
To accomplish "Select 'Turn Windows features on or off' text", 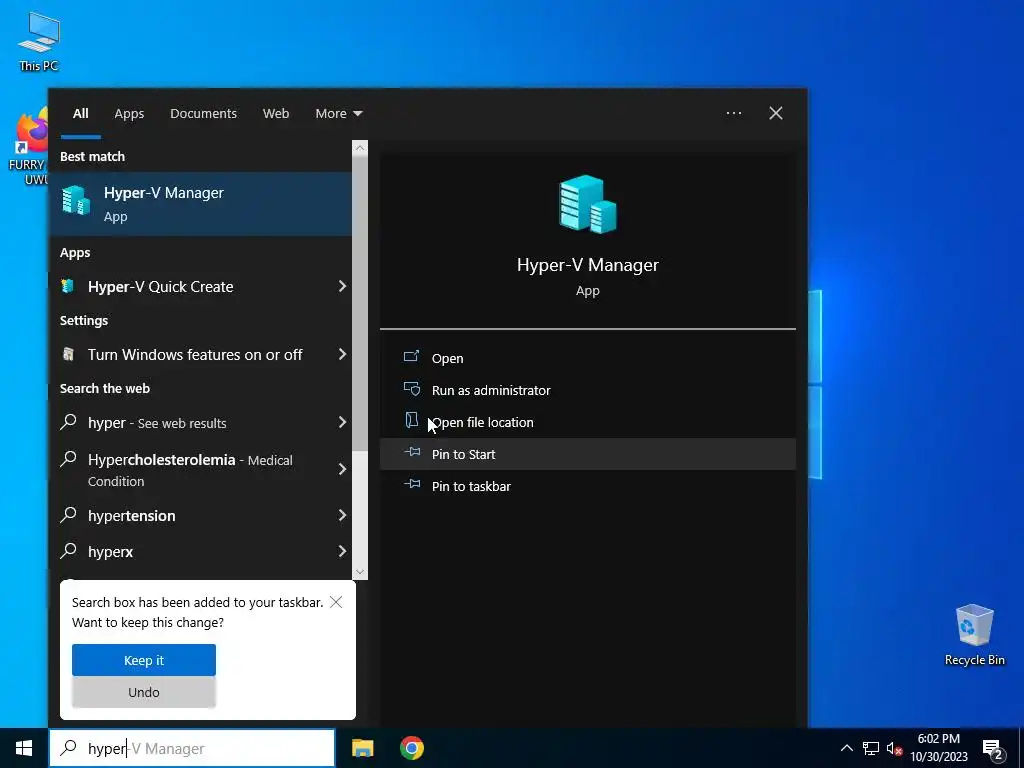I will pyautogui.click(x=195, y=354).
